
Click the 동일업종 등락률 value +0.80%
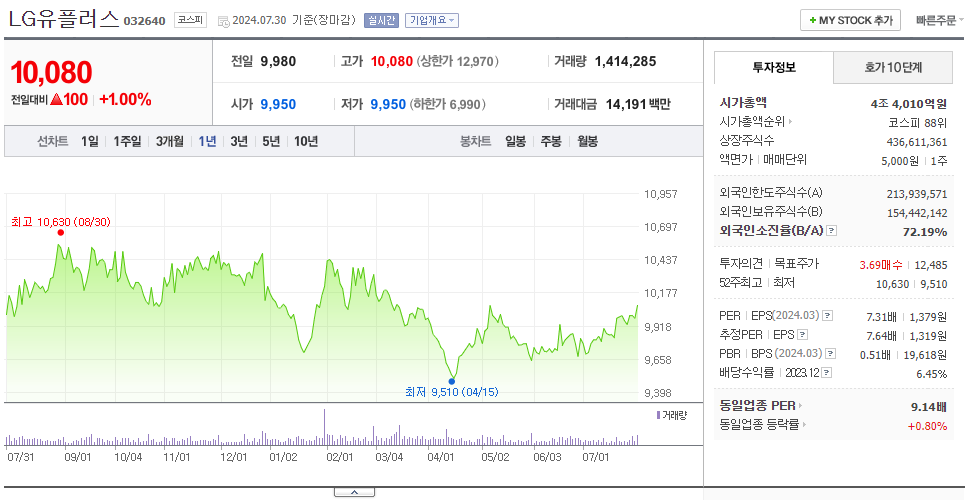(927, 425)
